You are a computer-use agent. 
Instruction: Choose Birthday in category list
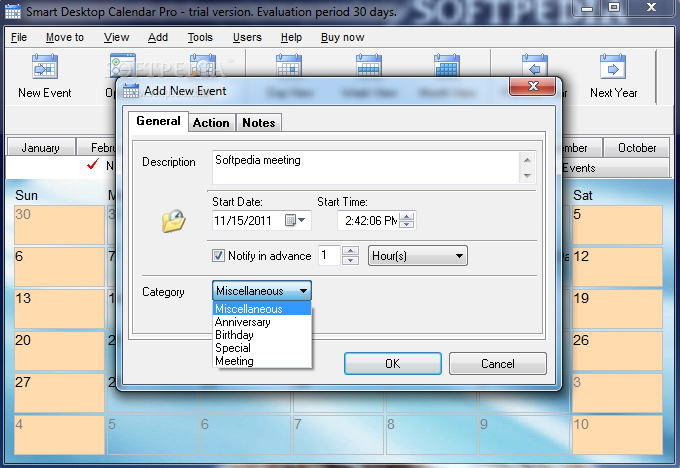(x=262, y=335)
